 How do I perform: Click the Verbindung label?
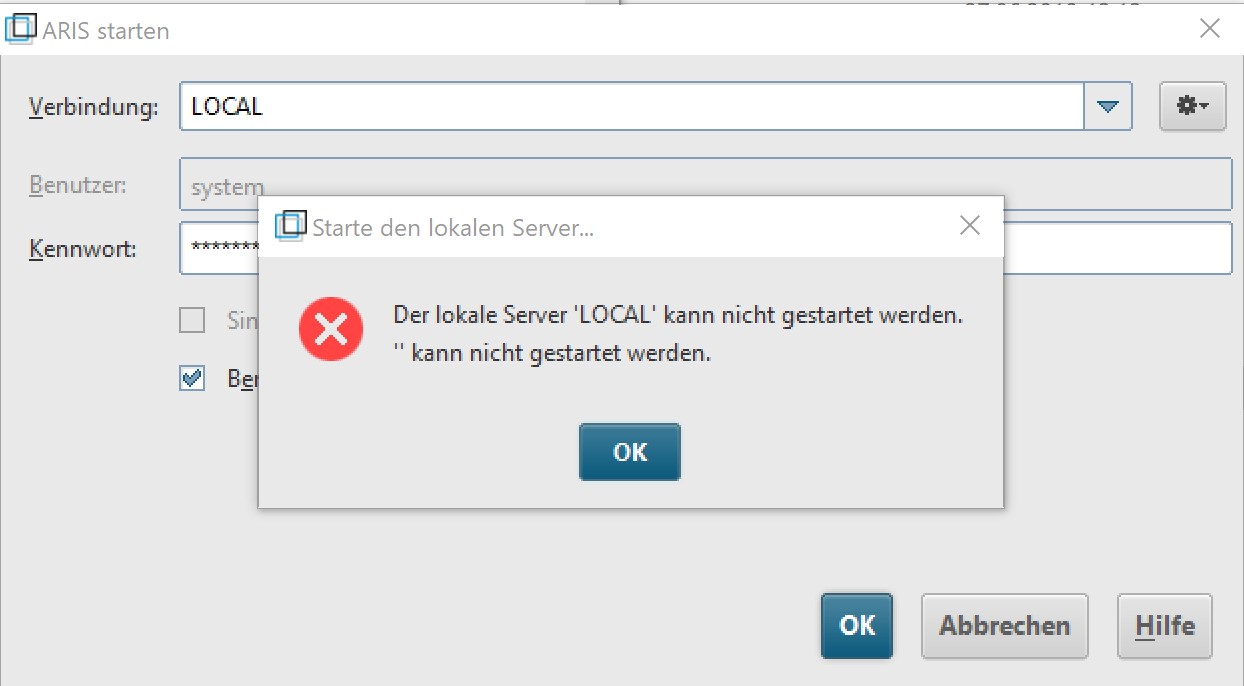(94, 108)
